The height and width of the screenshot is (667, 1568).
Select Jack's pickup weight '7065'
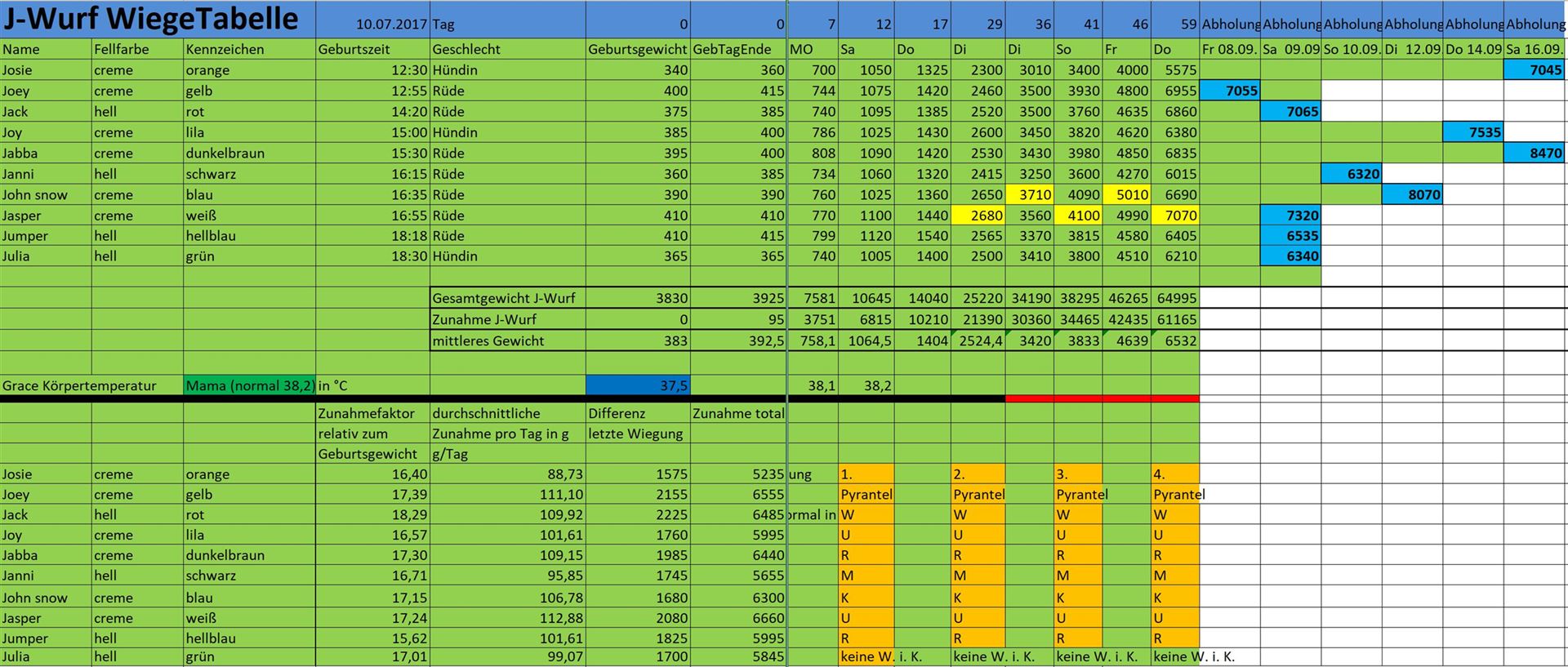click(1291, 112)
